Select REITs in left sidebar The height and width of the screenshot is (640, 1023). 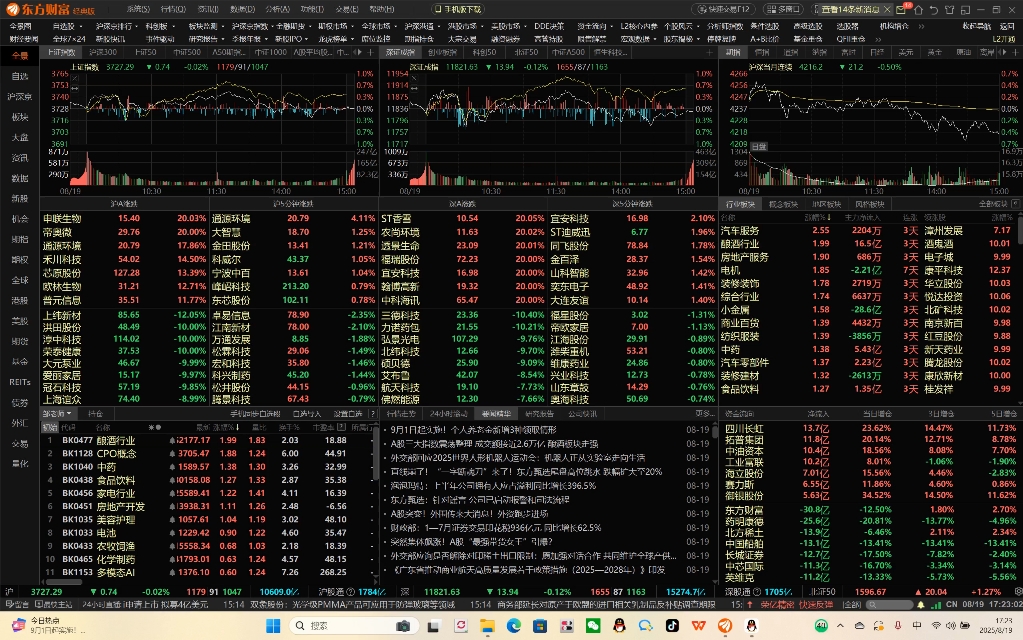coord(20,382)
